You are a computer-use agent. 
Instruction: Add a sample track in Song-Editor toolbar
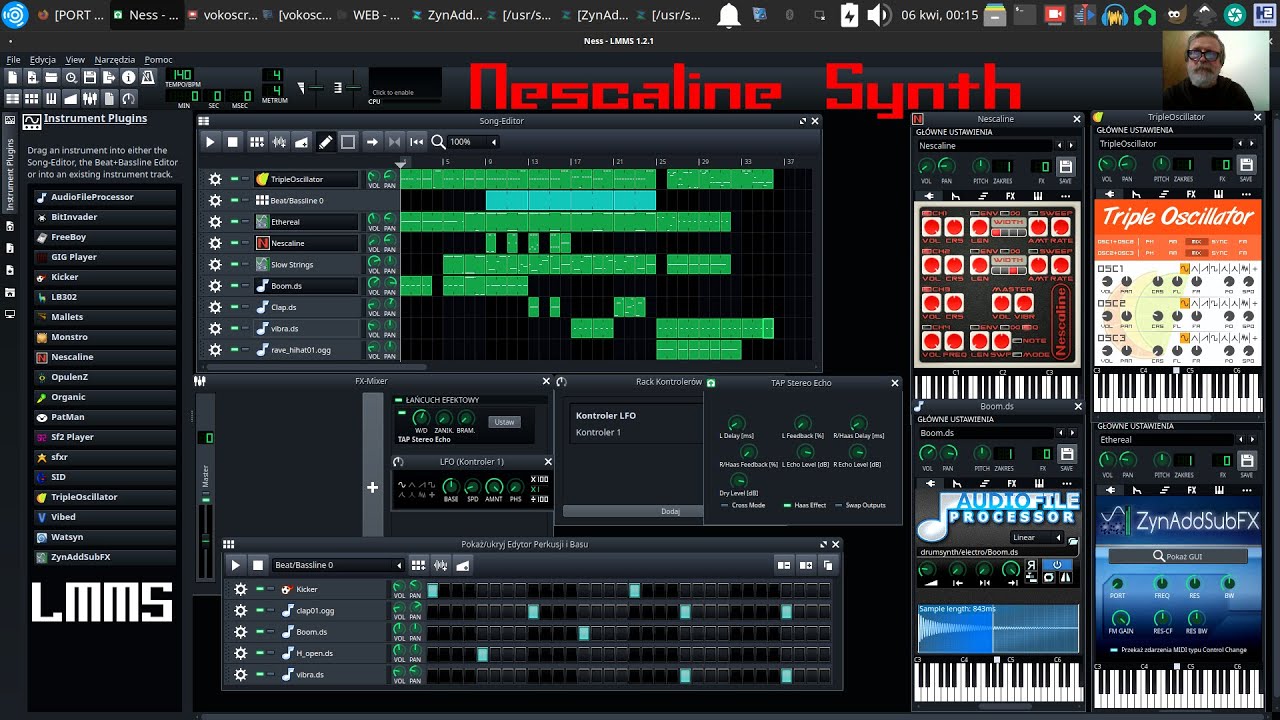[x=279, y=142]
